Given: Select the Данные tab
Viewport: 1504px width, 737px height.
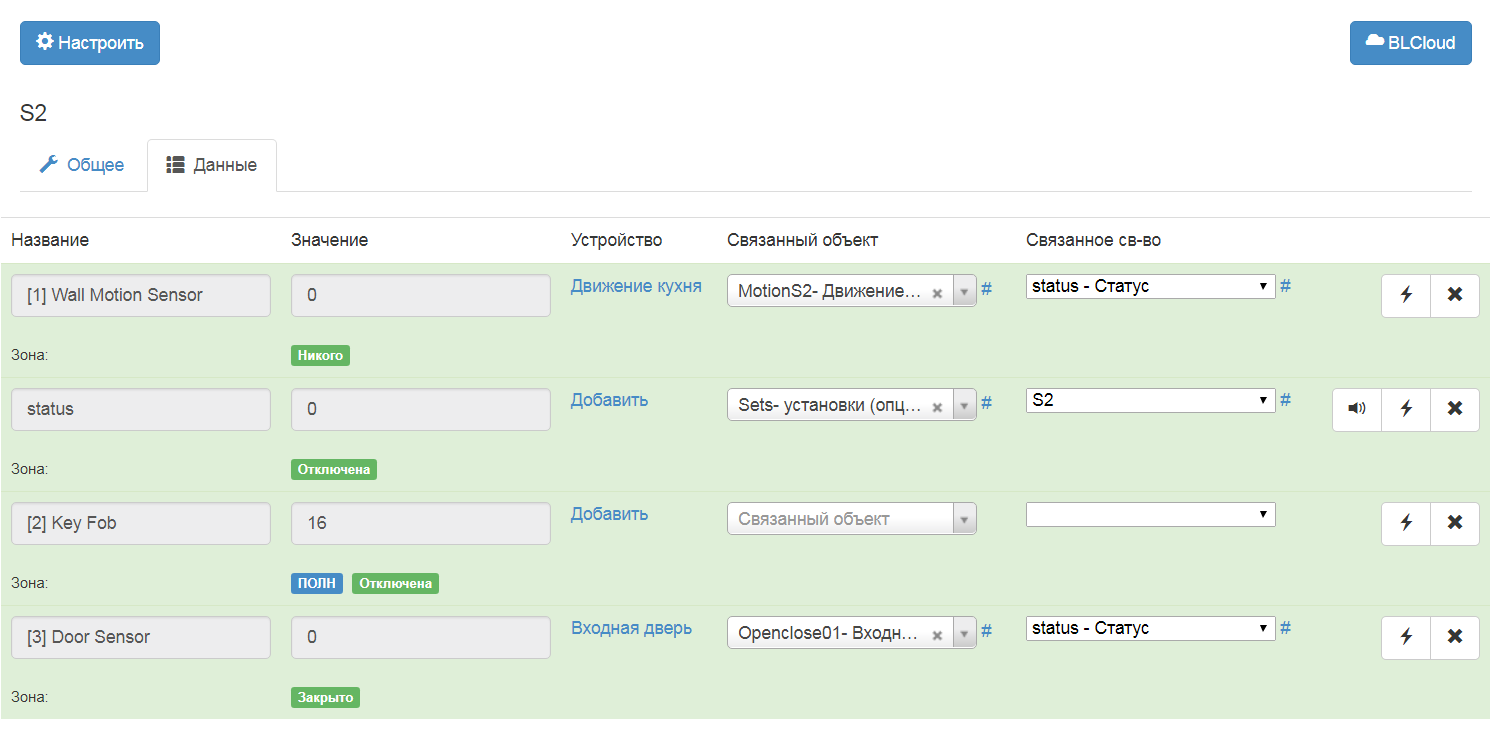Looking at the screenshot, I should 212,165.
